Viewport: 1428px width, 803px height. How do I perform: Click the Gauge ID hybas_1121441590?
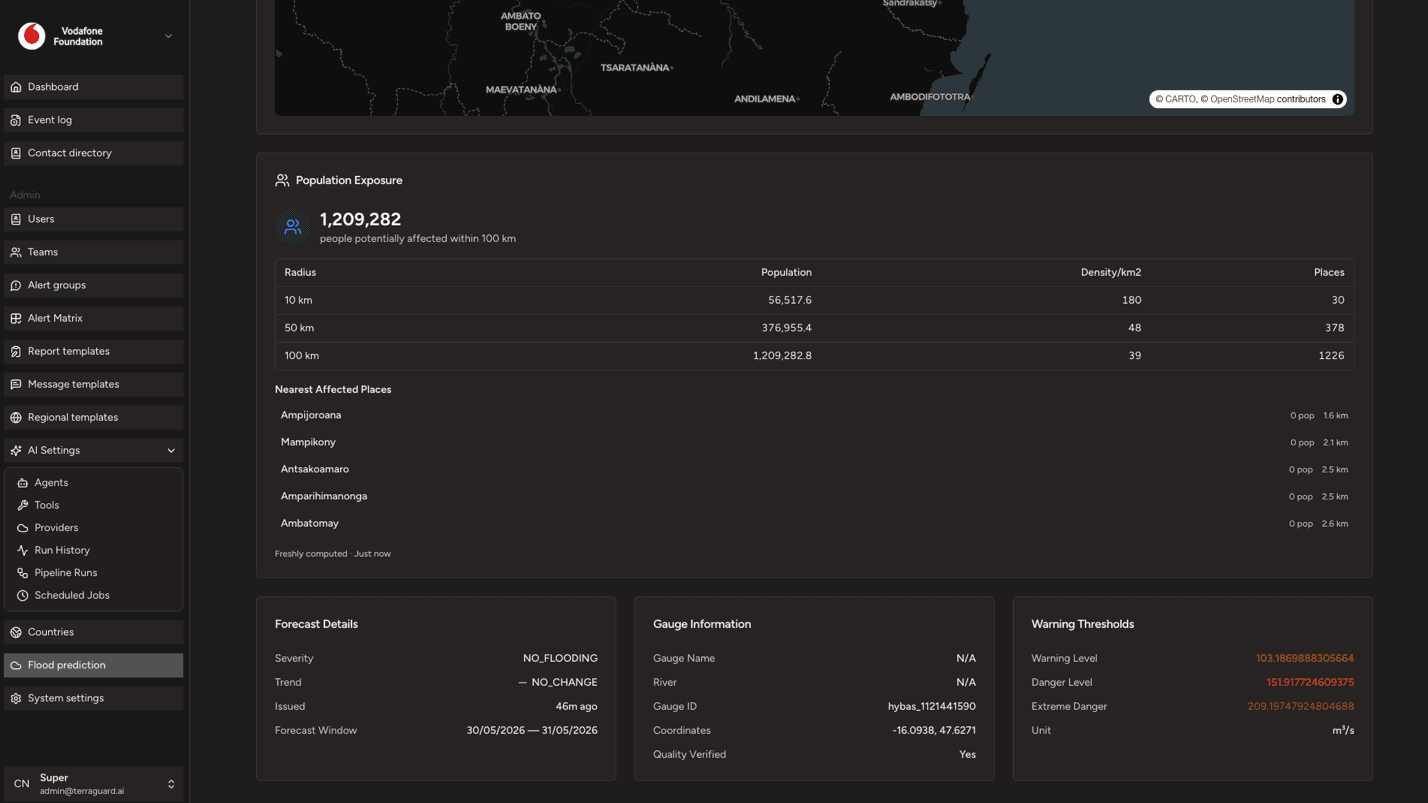coord(932,706)
